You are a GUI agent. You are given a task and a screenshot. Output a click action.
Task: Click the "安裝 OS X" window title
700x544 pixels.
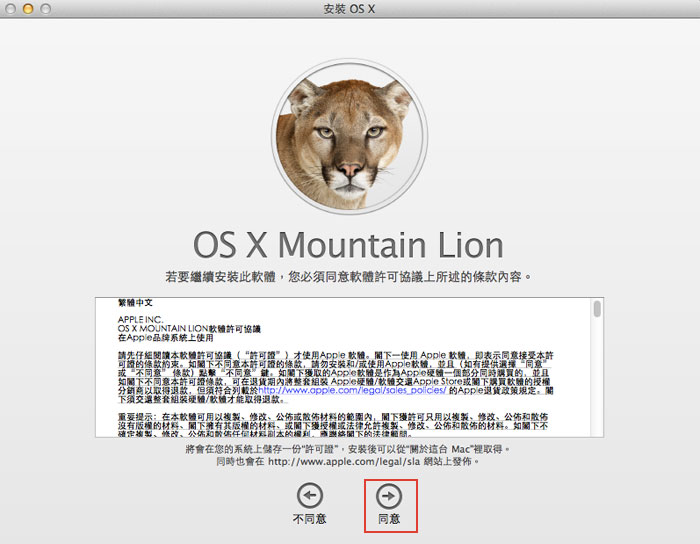coord(349,9)
